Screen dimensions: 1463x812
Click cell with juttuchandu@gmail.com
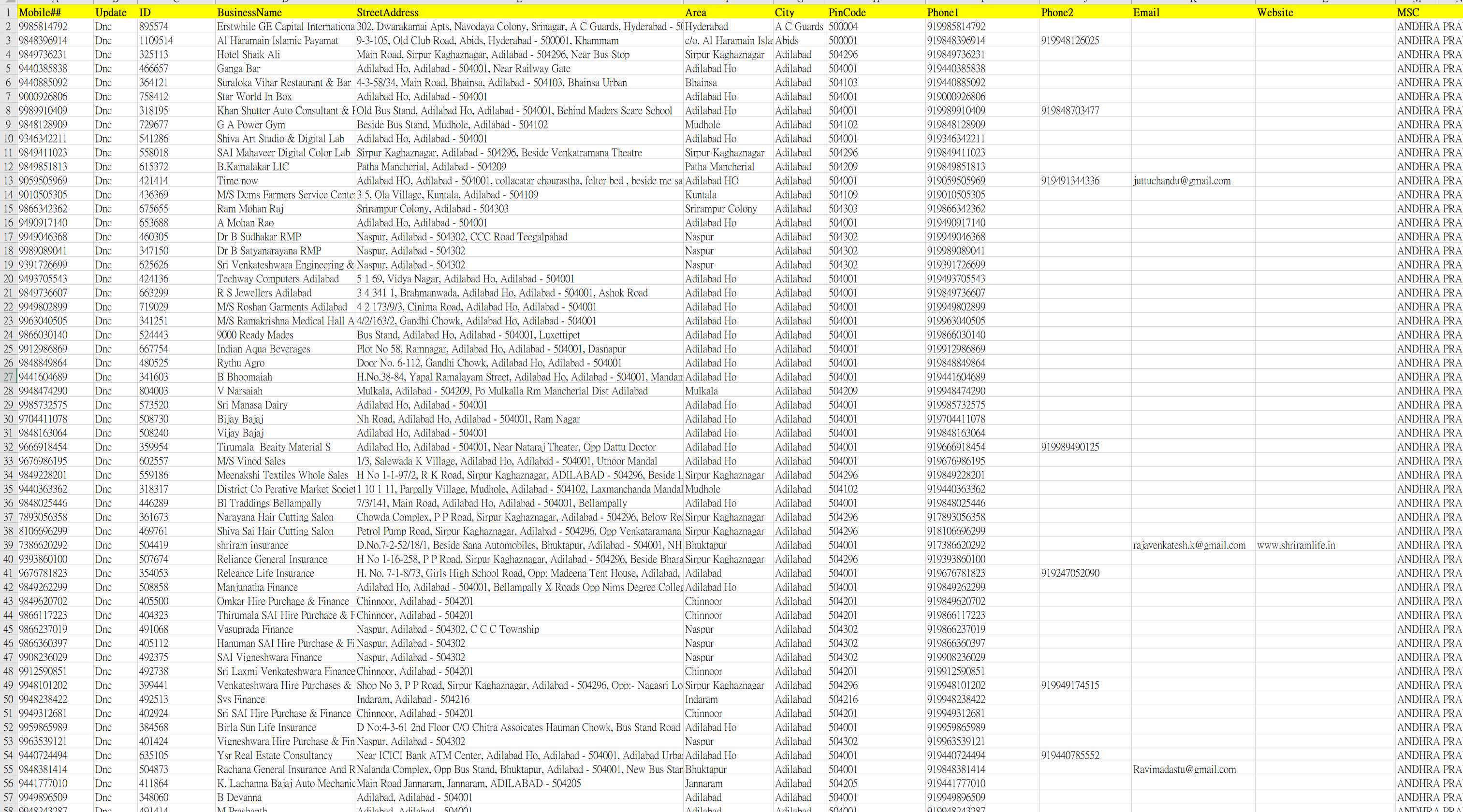click(x=1193, y=181)
